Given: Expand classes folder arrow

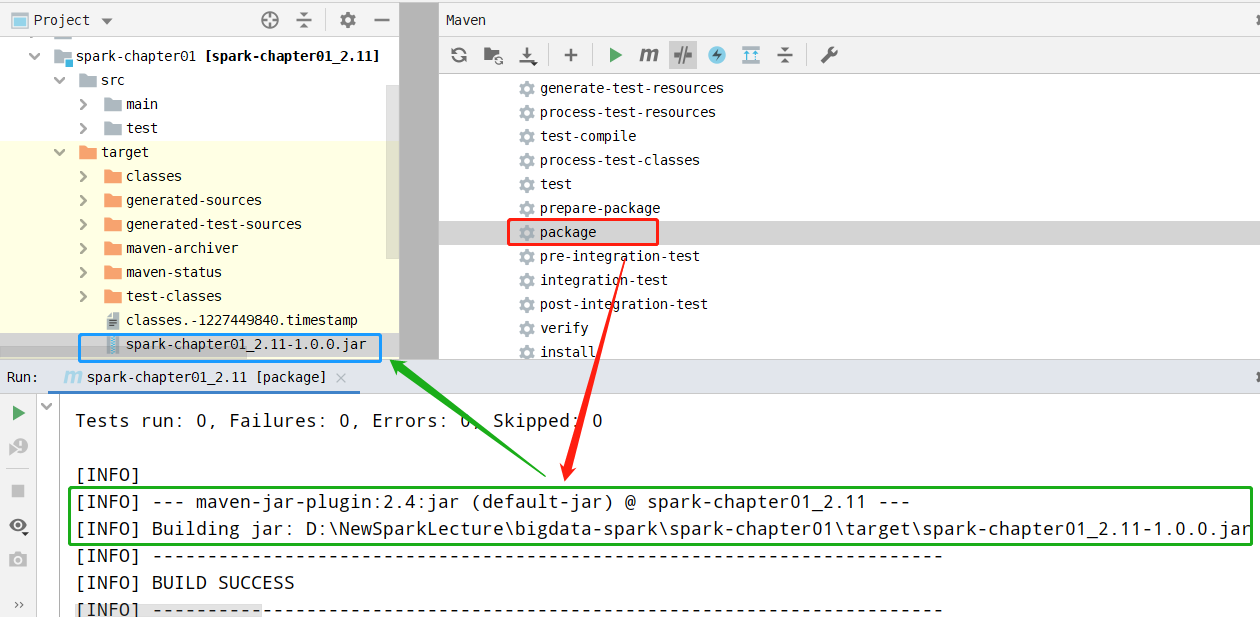Looking at the screenshot, I should tap(84, 176).
